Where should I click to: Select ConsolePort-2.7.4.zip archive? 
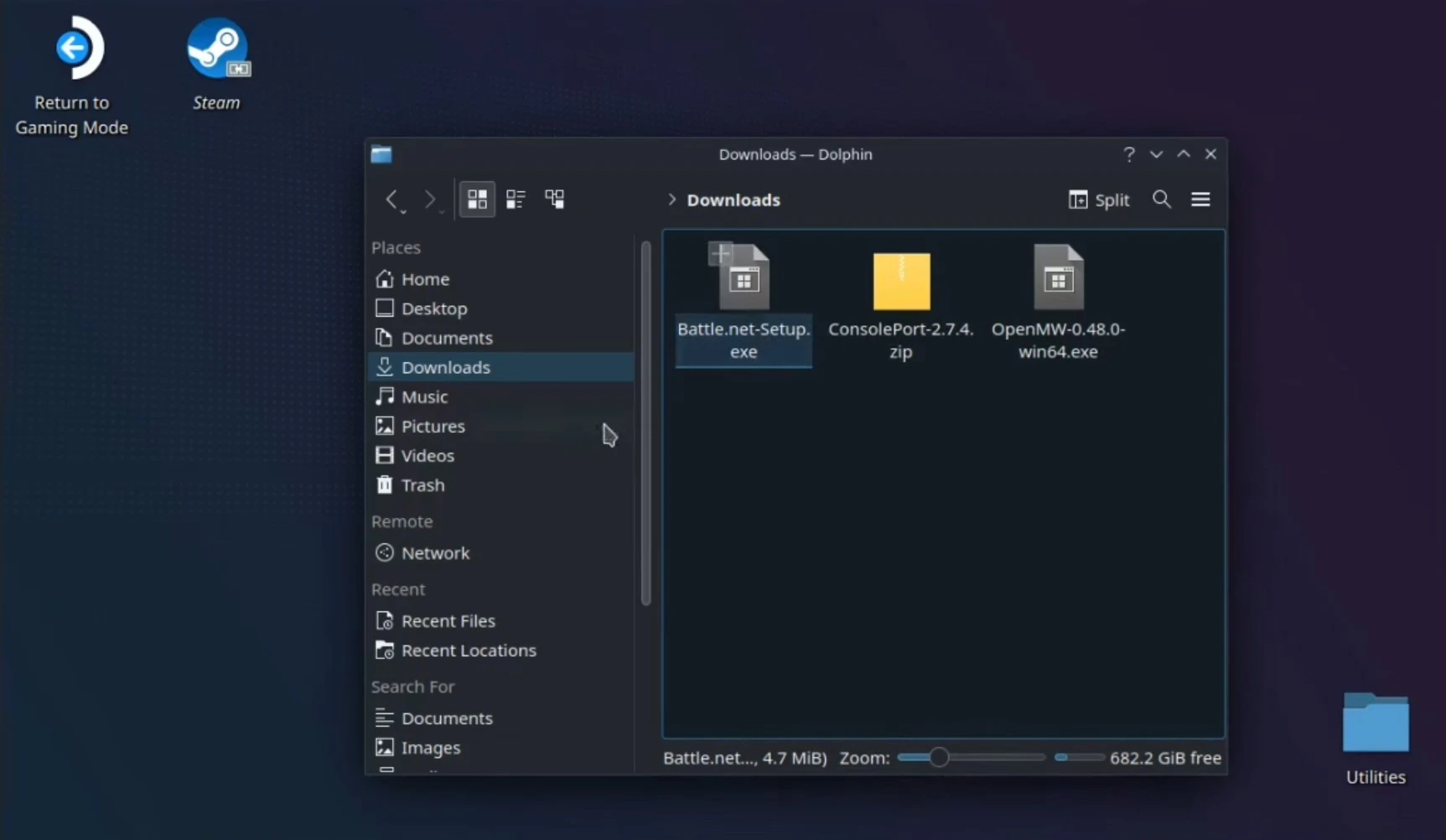(x=901, y=281)
